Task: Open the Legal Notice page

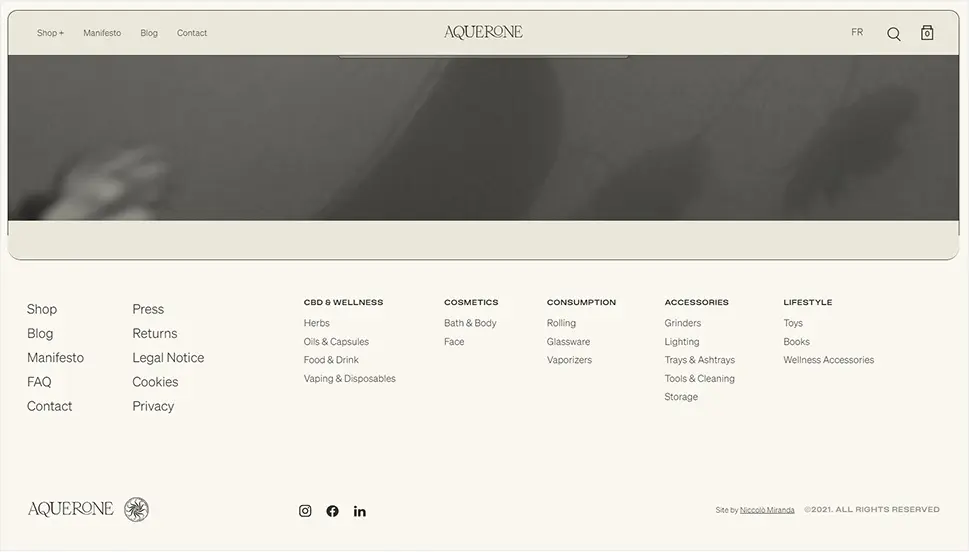Action: [168, 357]
